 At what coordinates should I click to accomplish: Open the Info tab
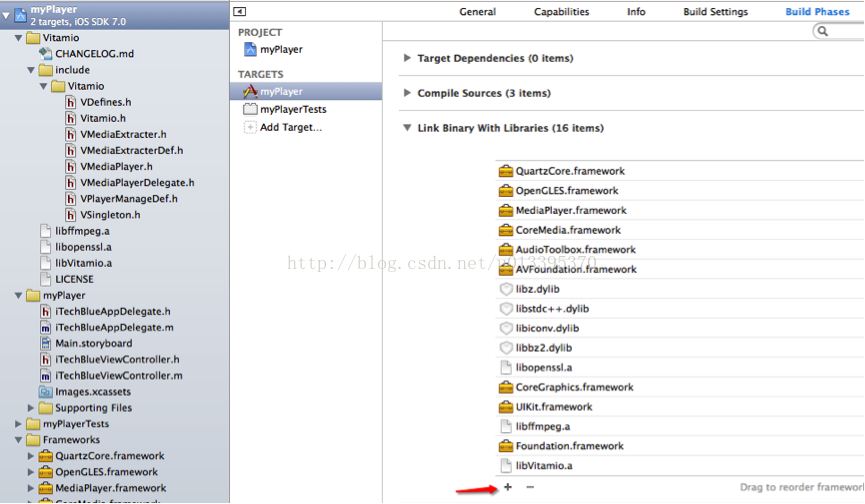(636, 12)
